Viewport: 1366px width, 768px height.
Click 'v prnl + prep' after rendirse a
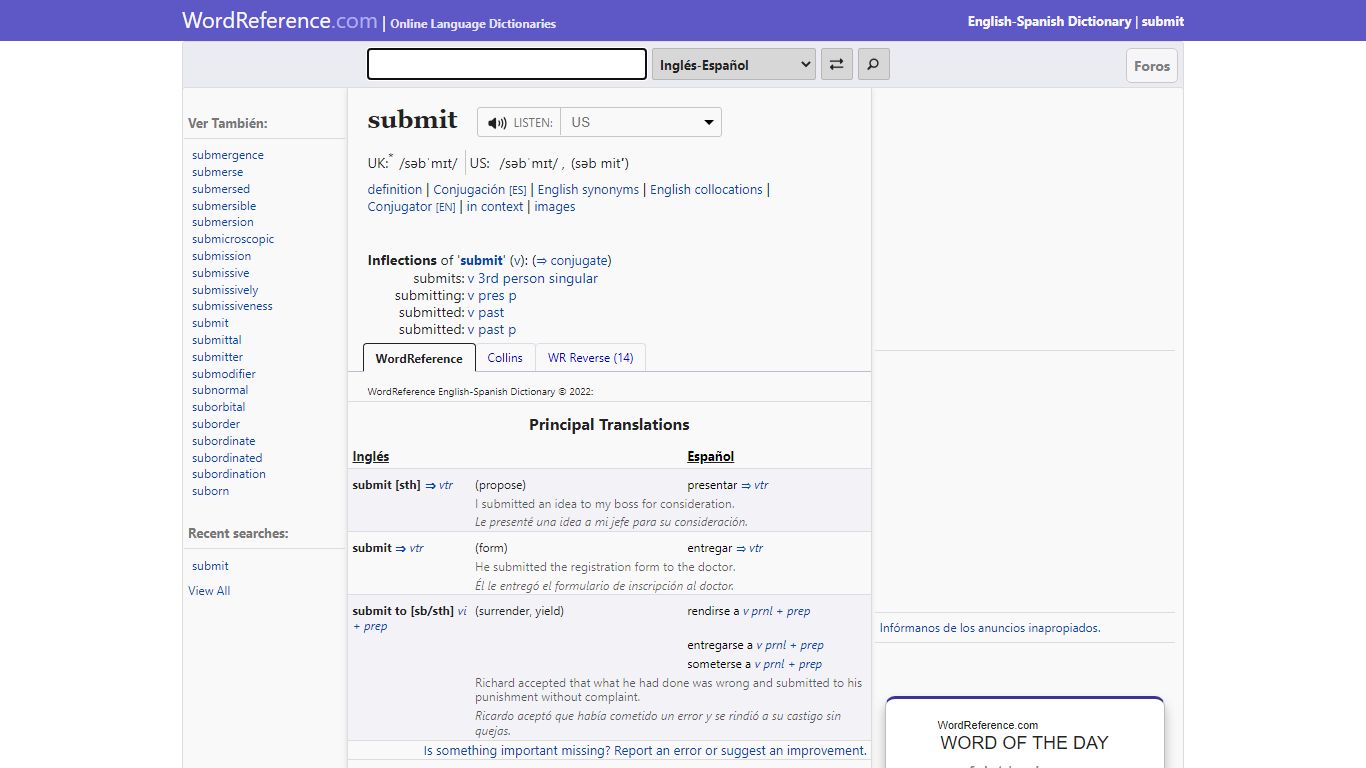[776, 611]
